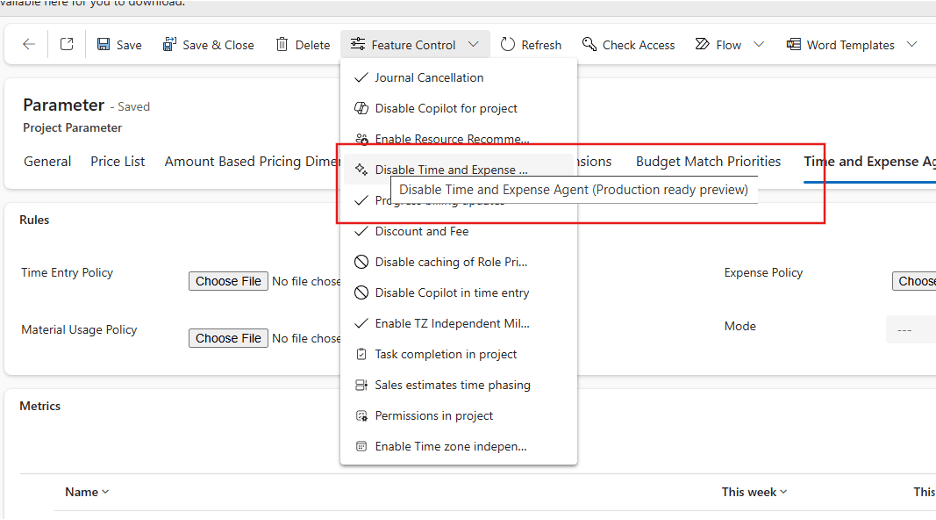The image size is (936, 520).
Task: Click Choose File for Material Usage Policy
Action: pos(229,339)
